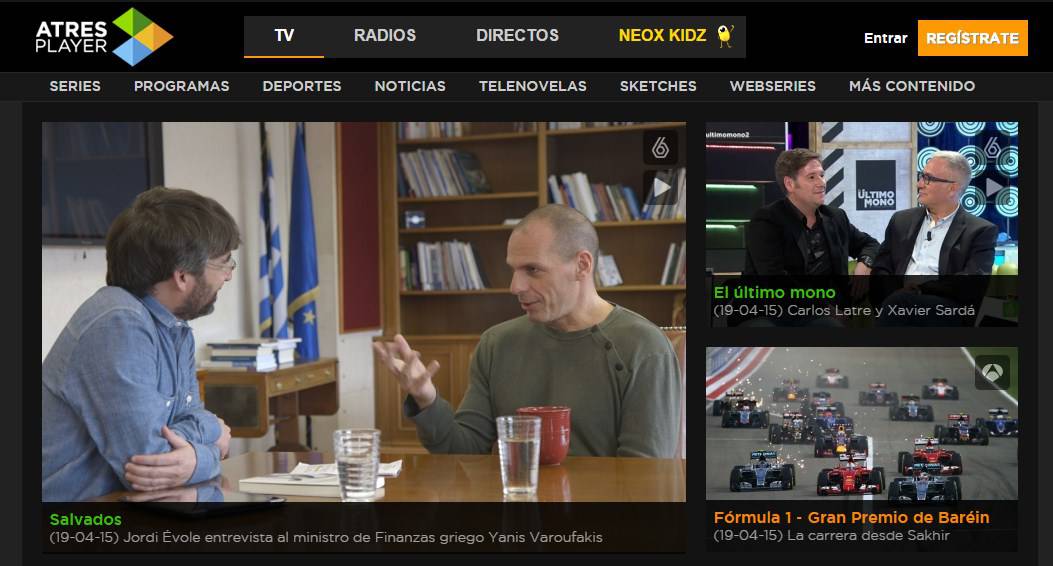Click the Regístrate button

click(x=972, y=38)
